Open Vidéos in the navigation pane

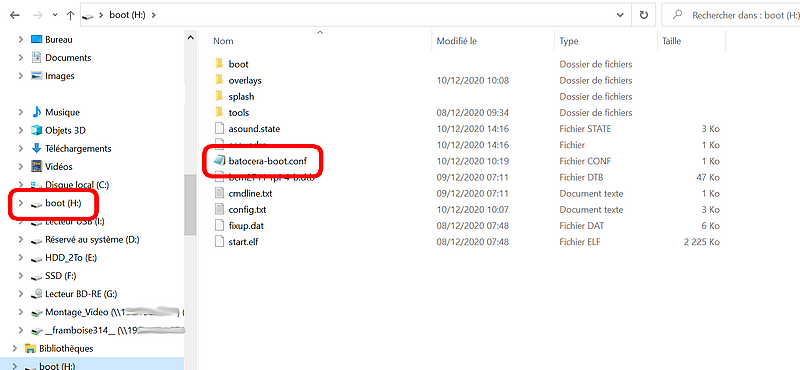[59, 166]
